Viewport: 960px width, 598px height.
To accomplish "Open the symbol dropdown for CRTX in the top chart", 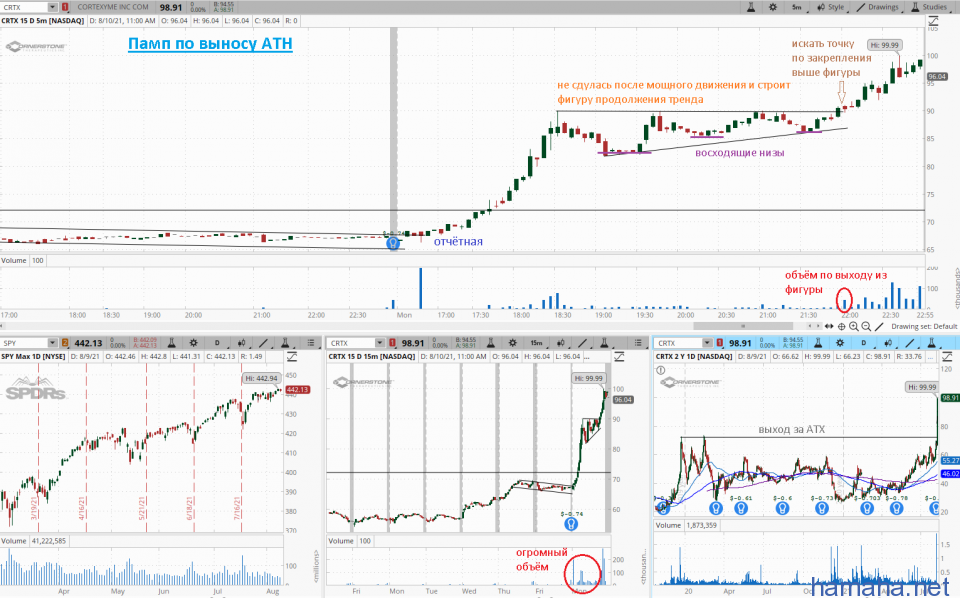I will (52, 7).
